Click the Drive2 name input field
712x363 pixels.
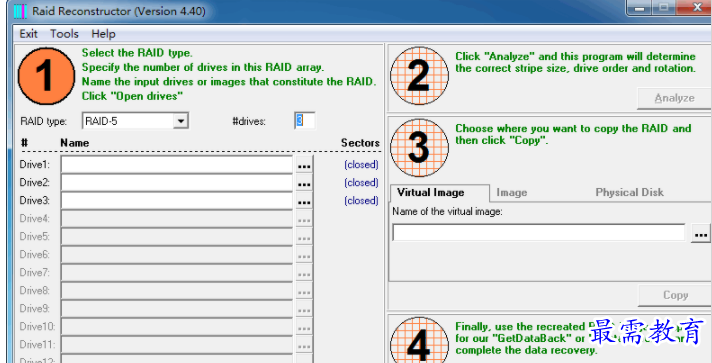[177, 183]
